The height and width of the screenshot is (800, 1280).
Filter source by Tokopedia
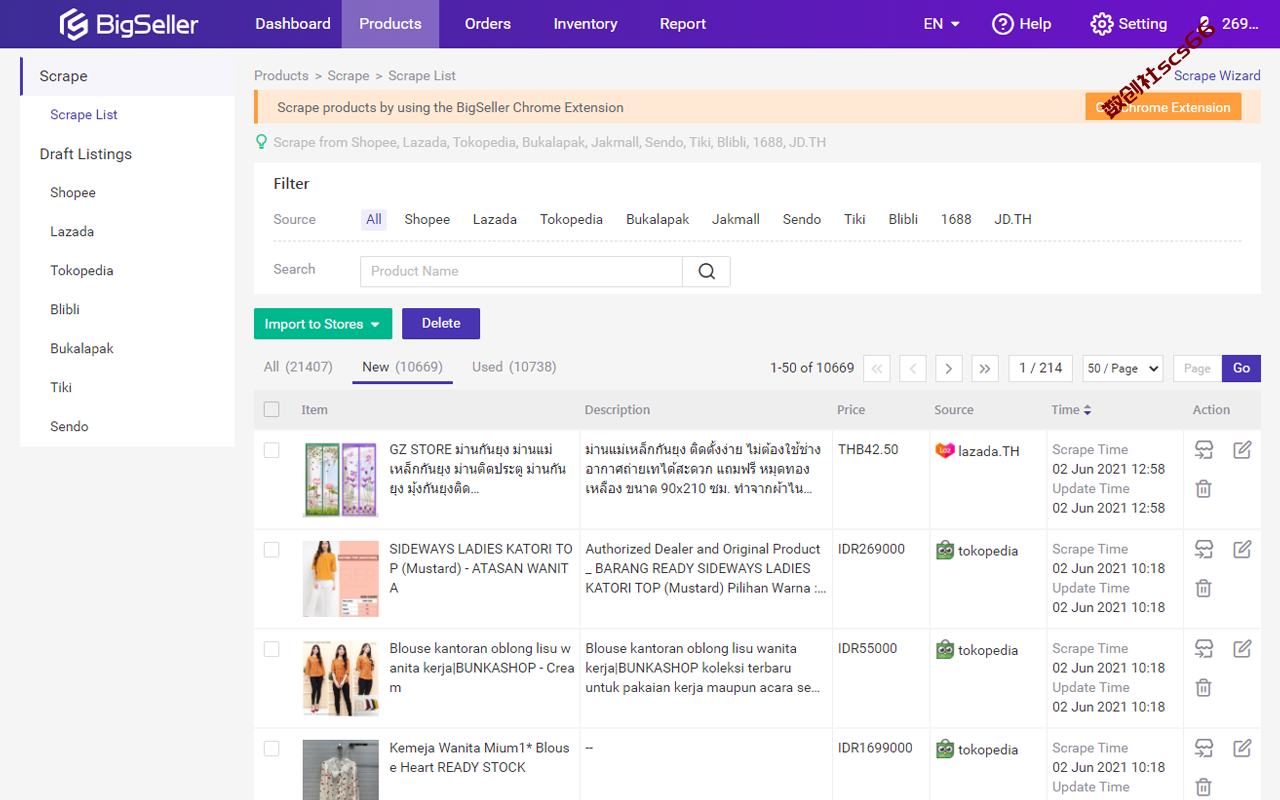pyautogui.click(x=571, y=219)
